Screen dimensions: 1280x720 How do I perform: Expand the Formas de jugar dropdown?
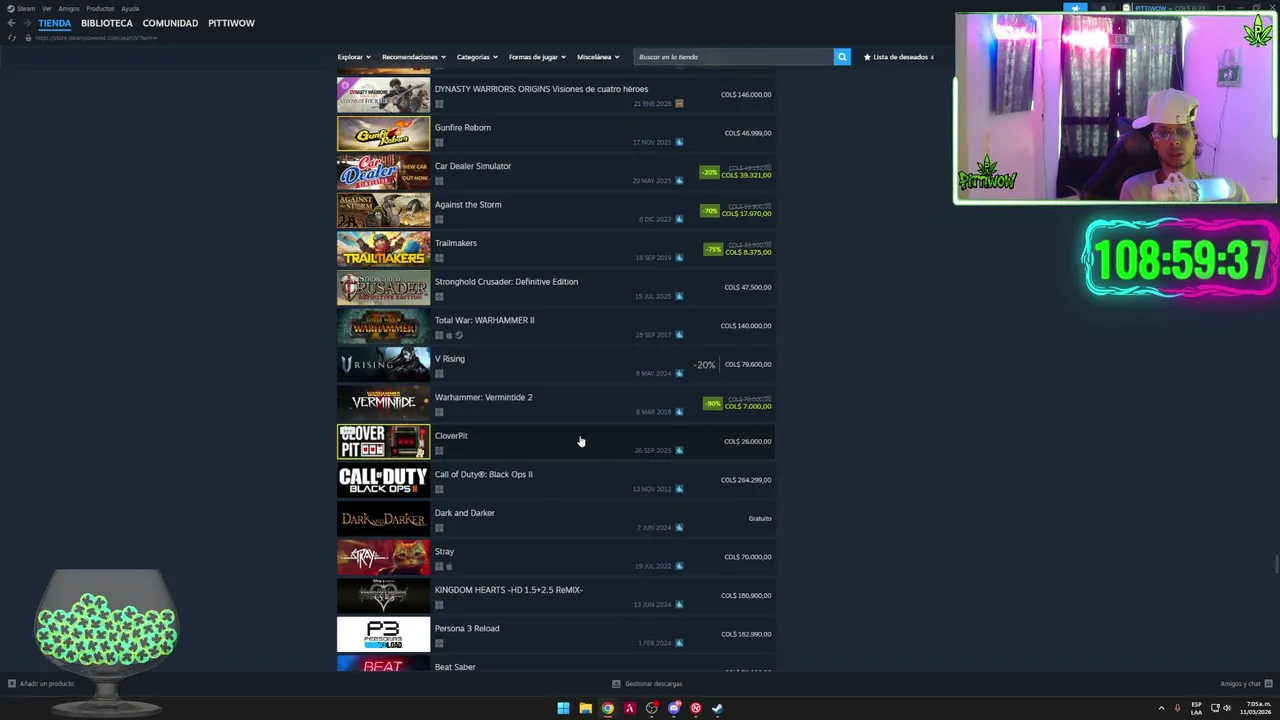(537, 57)
